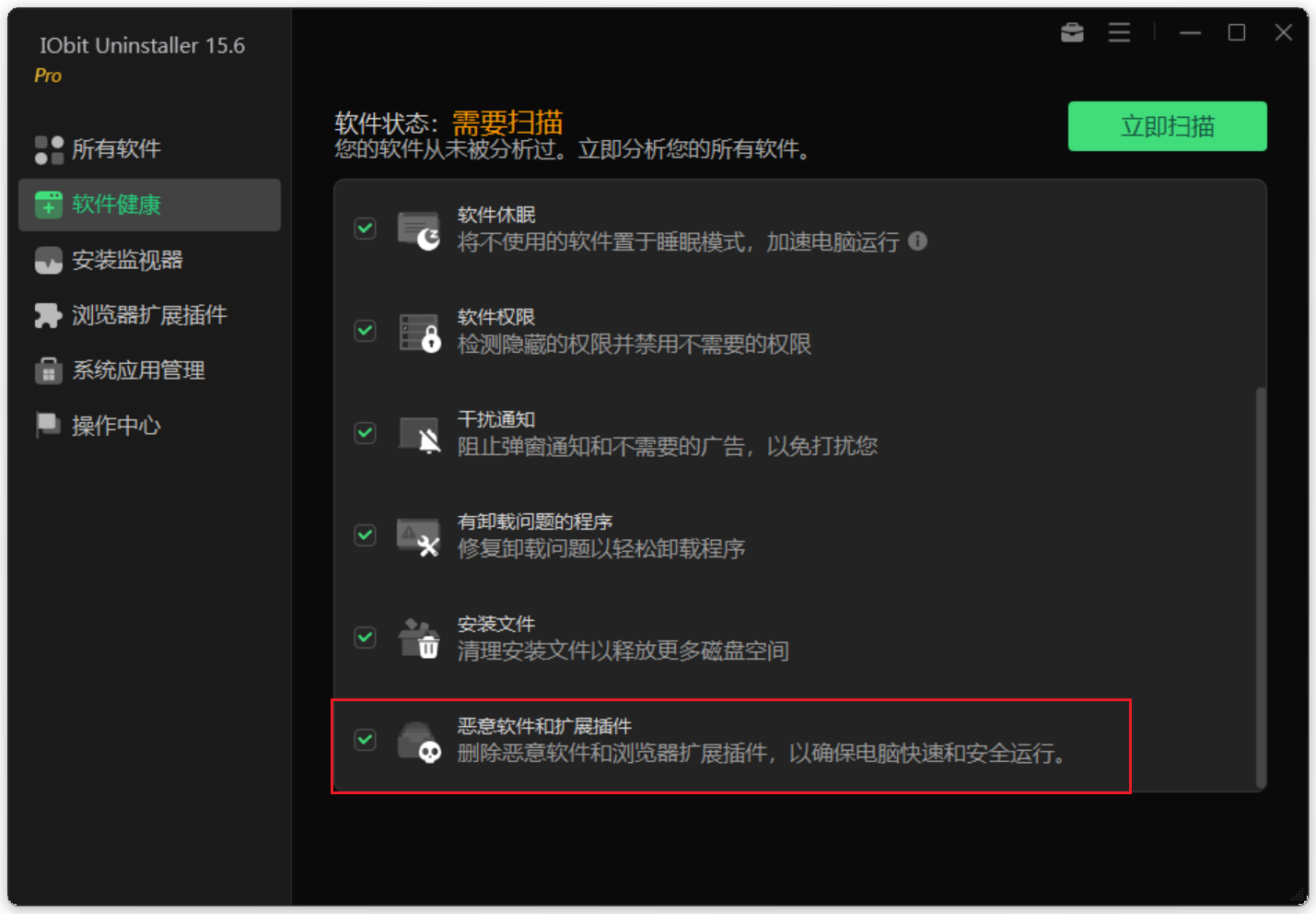Click the 安装文件 trash icon
The image size is (1316, 914).
[419, 639]
